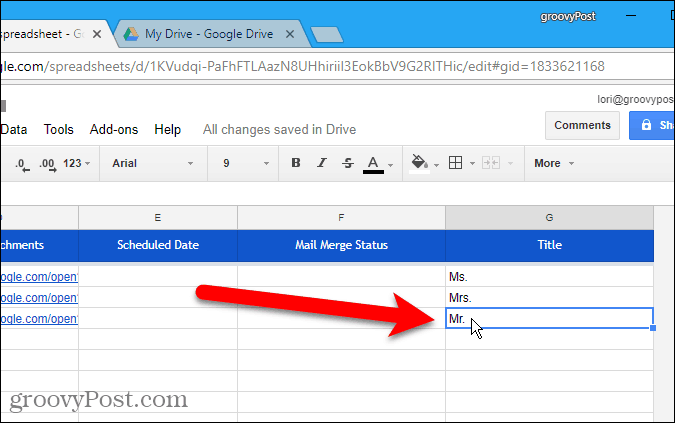This screenshot has width=675, height=423.
Task: Open attachment link in Mr. row
Action: pos(39,319)
